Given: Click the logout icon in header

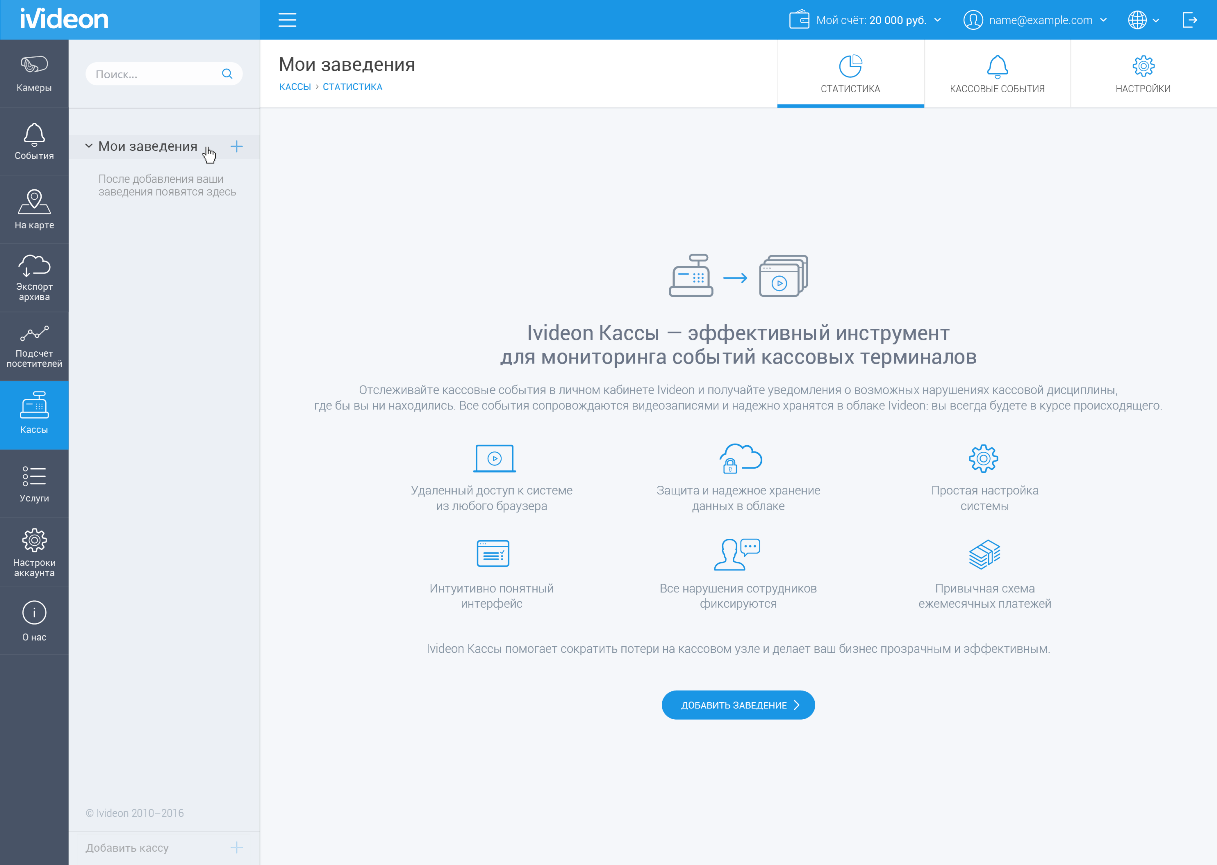Looking at the screenshot, I should (x=1190, y=20).
